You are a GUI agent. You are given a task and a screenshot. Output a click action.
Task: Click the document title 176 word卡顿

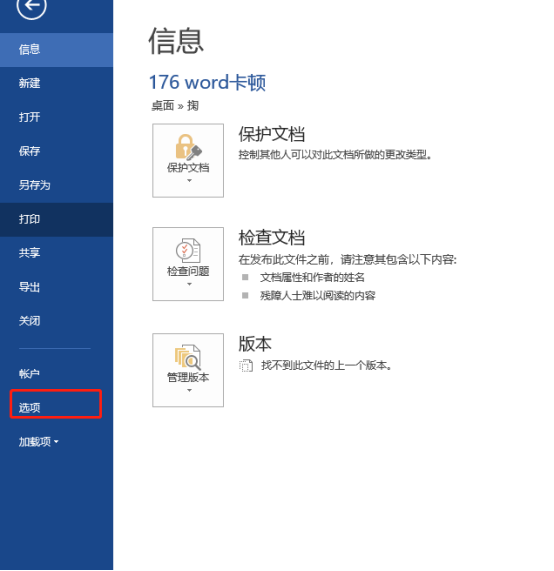[x=207, y=82]
